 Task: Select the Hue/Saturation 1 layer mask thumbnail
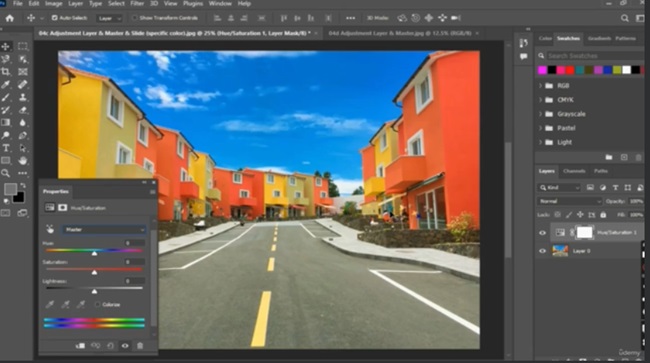click(x=585, y=232)
